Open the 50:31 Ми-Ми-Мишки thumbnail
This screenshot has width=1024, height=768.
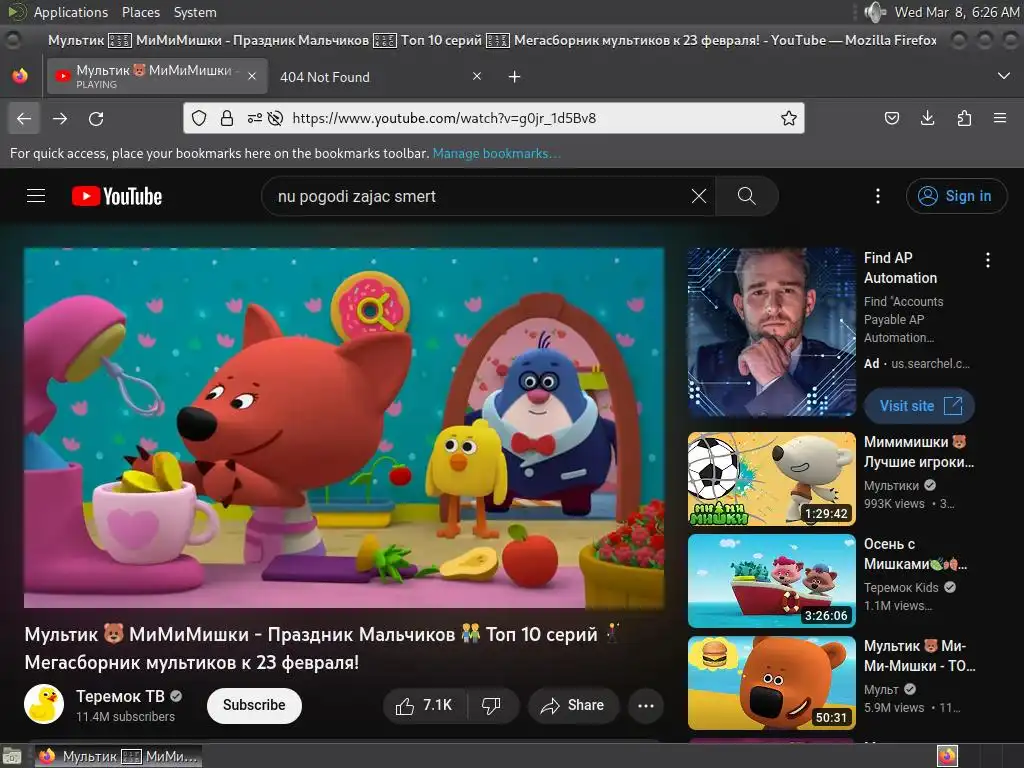click(x=771, y=682)
